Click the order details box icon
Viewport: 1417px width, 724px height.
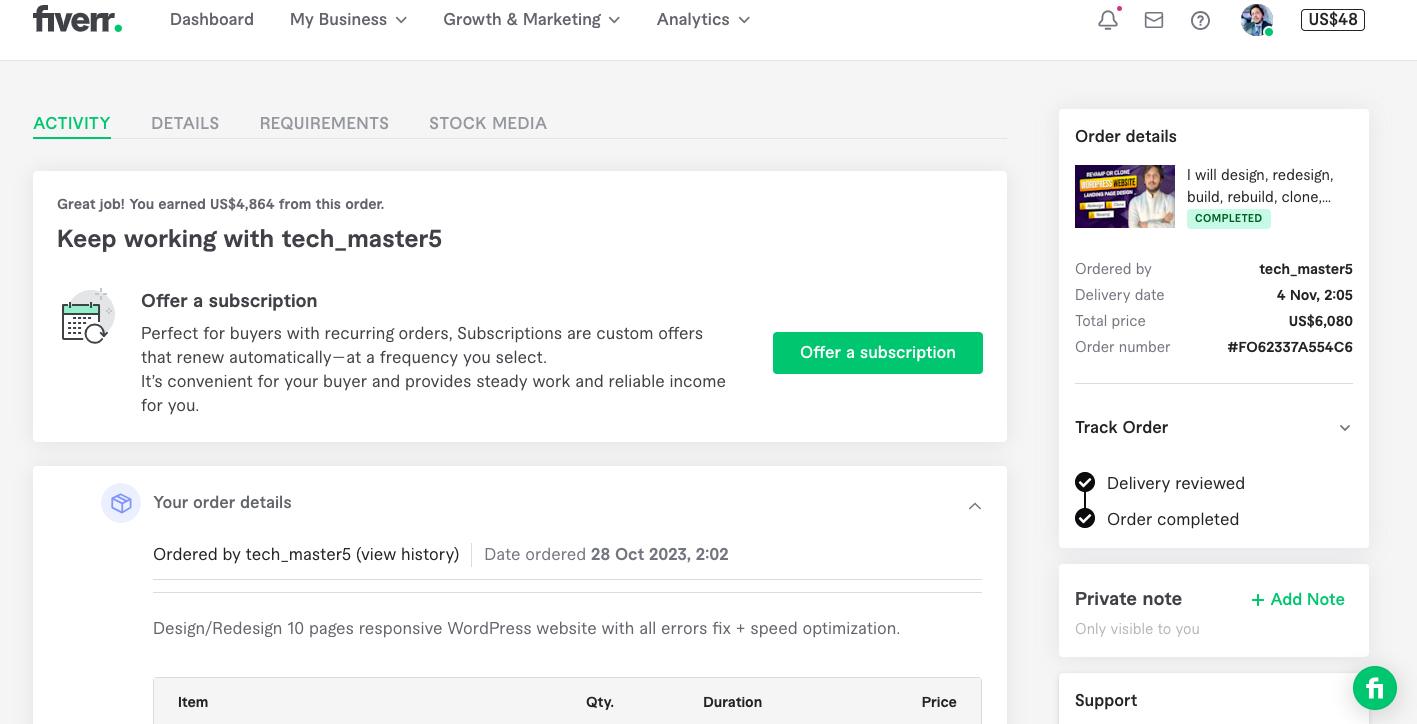121,503
